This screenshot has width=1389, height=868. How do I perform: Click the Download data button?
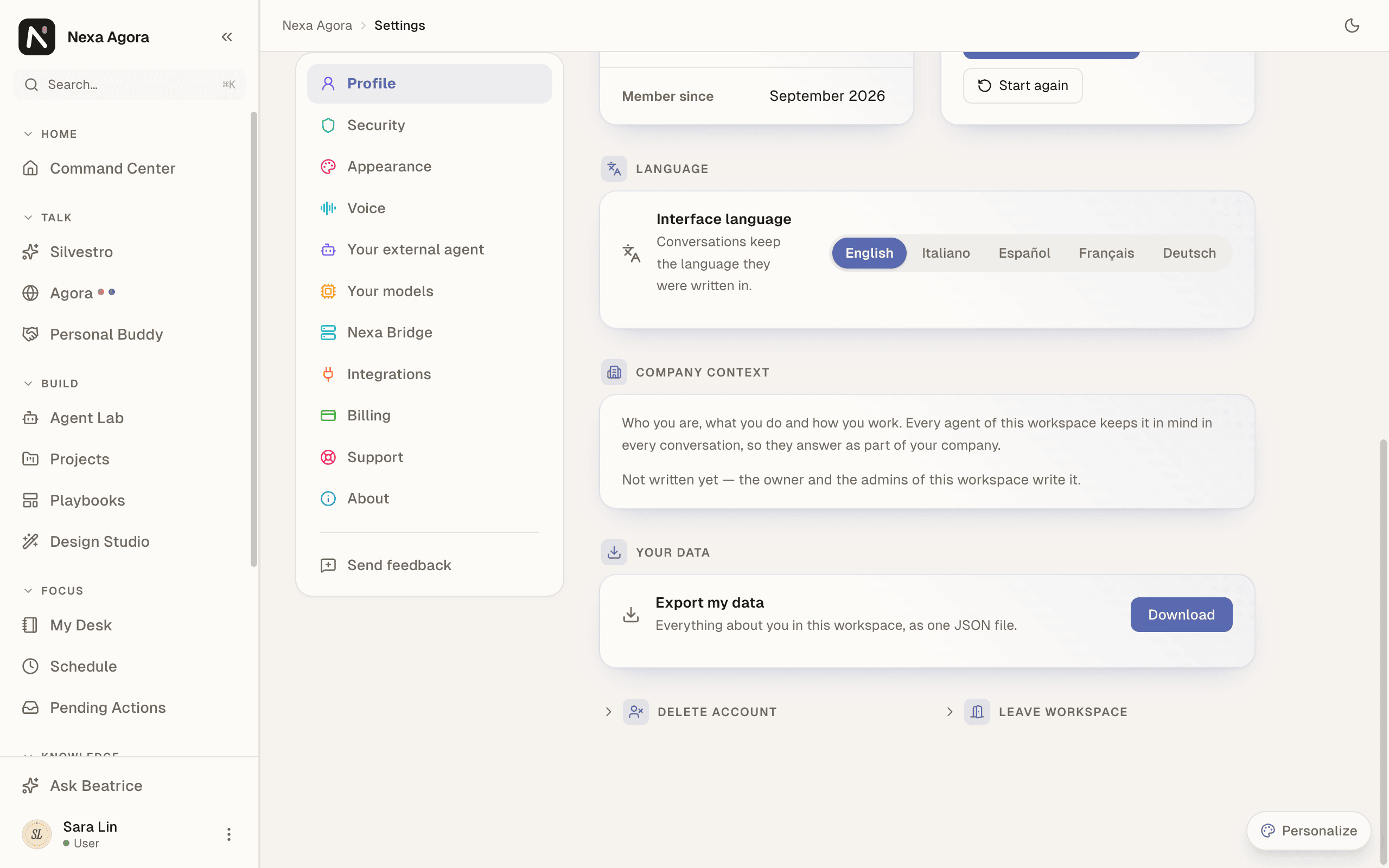(x=1181, y=615)
